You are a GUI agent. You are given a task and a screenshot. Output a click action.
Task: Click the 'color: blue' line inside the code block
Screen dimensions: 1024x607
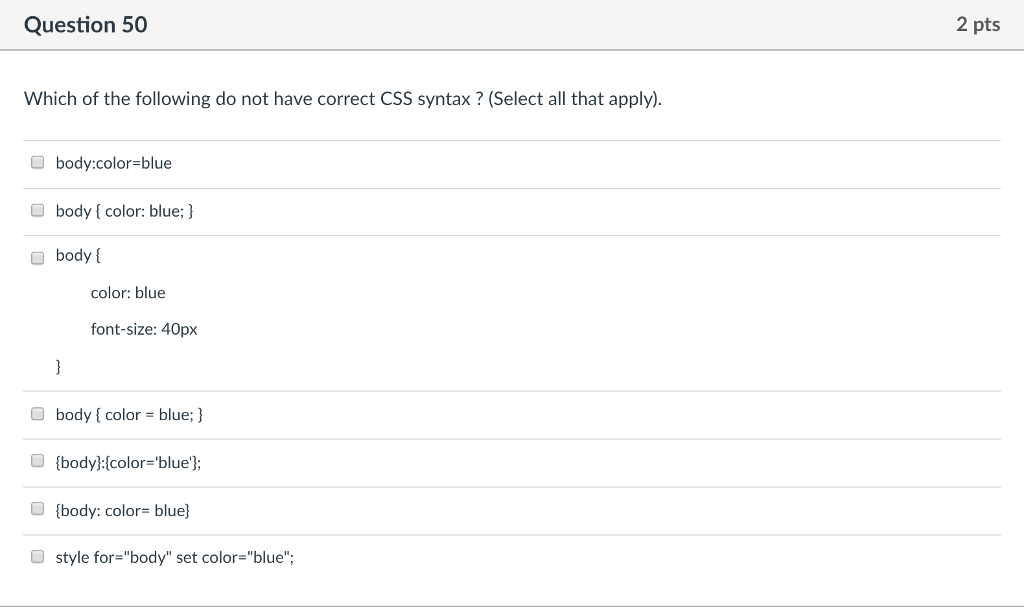click(x=127, y=292)
